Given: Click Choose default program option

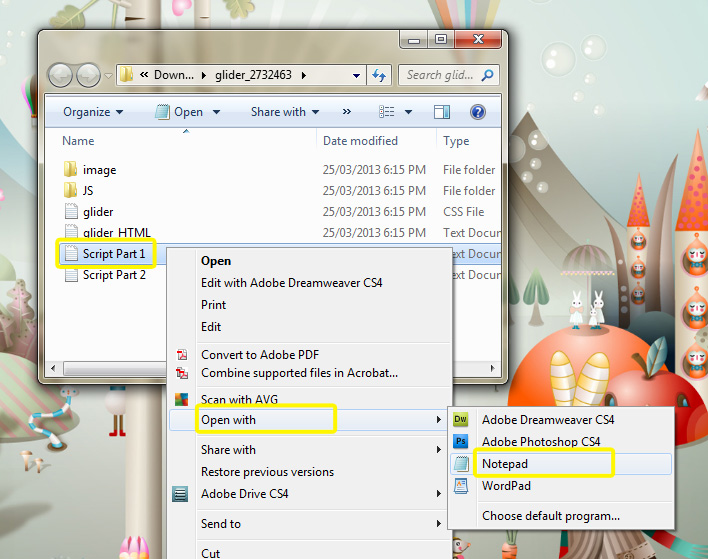Looking at the screenshot, I should (550, 516).
